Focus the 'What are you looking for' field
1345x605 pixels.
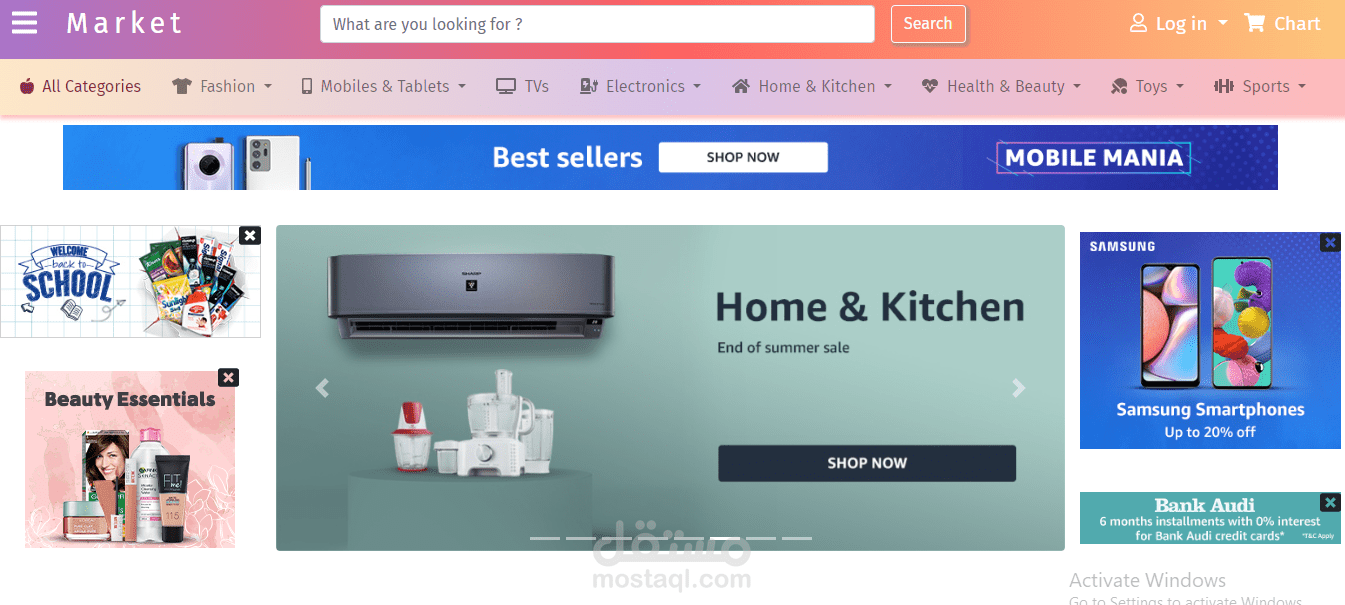pyautogui.click(x=597, y=24)
